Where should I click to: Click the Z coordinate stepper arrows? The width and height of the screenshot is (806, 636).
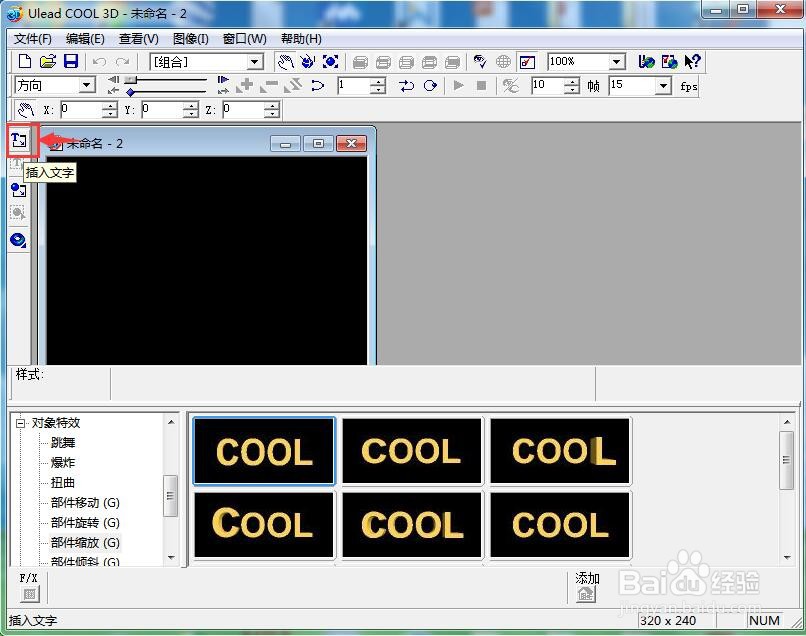click(x=272, y=110)
